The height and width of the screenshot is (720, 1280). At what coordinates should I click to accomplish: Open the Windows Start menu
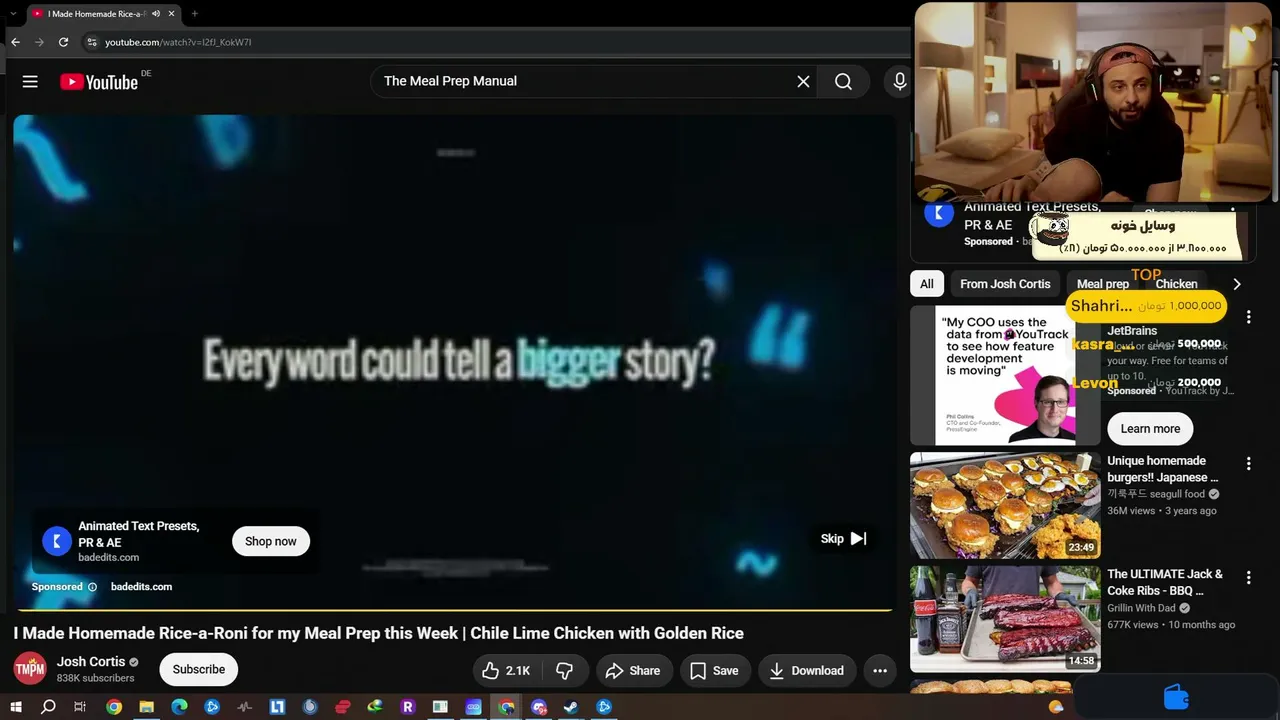[x=16, y=707]
